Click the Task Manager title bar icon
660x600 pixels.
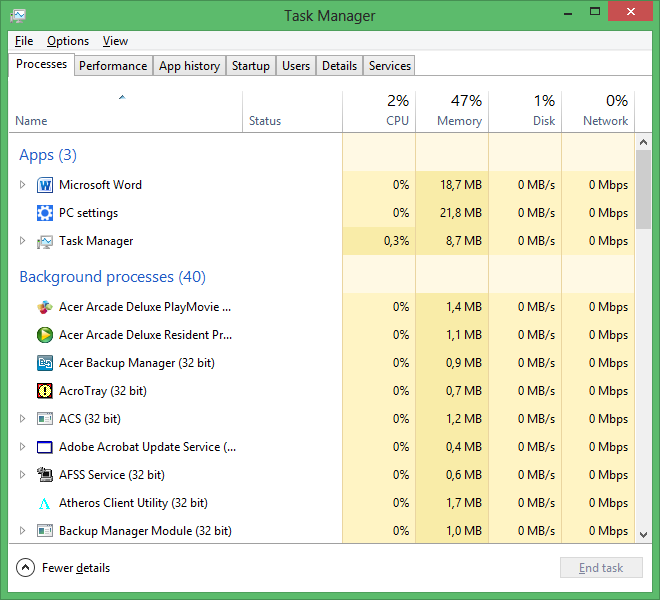(18, 16)
